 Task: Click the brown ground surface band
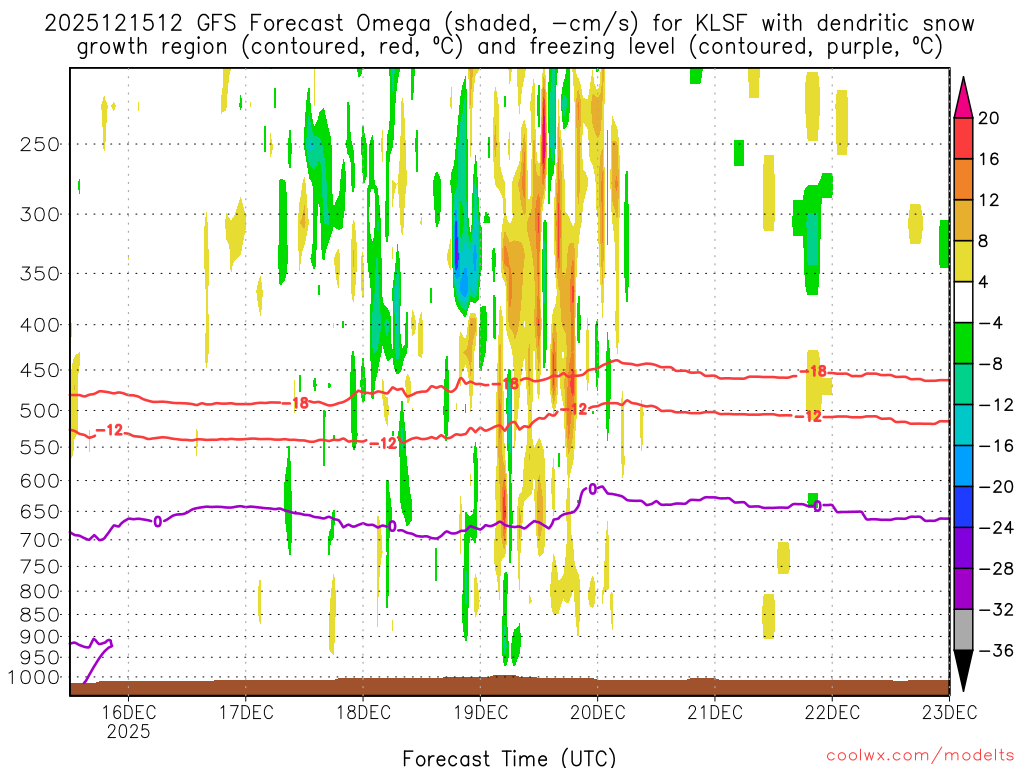point(509,687)
